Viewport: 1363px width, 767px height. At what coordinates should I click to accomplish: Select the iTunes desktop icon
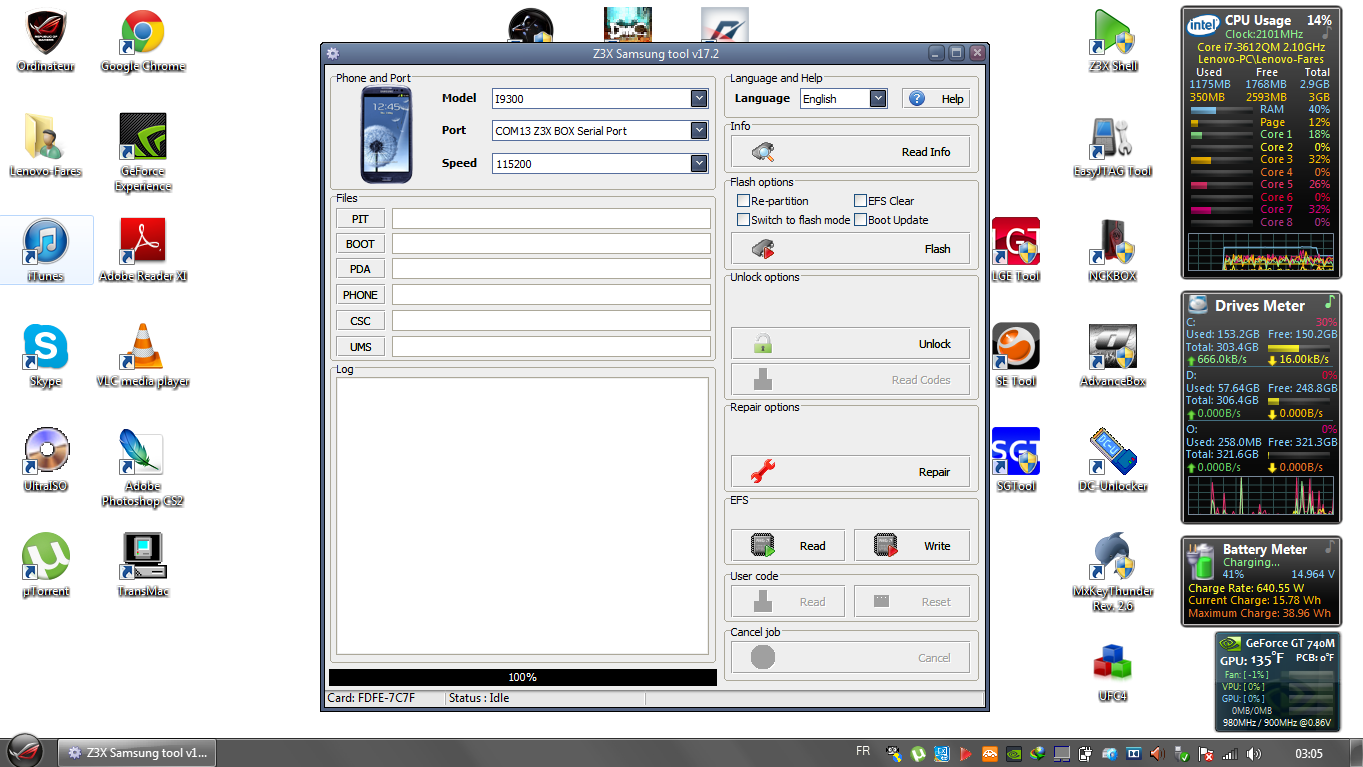click(x=46, y=251)
